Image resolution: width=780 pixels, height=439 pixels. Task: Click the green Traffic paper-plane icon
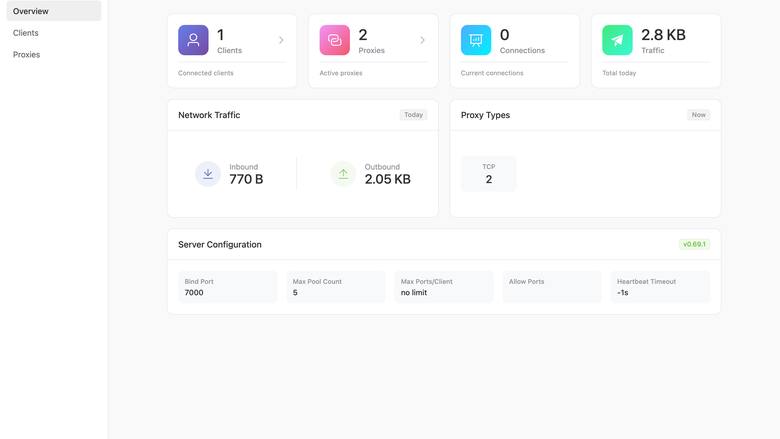tap(617, 40)
